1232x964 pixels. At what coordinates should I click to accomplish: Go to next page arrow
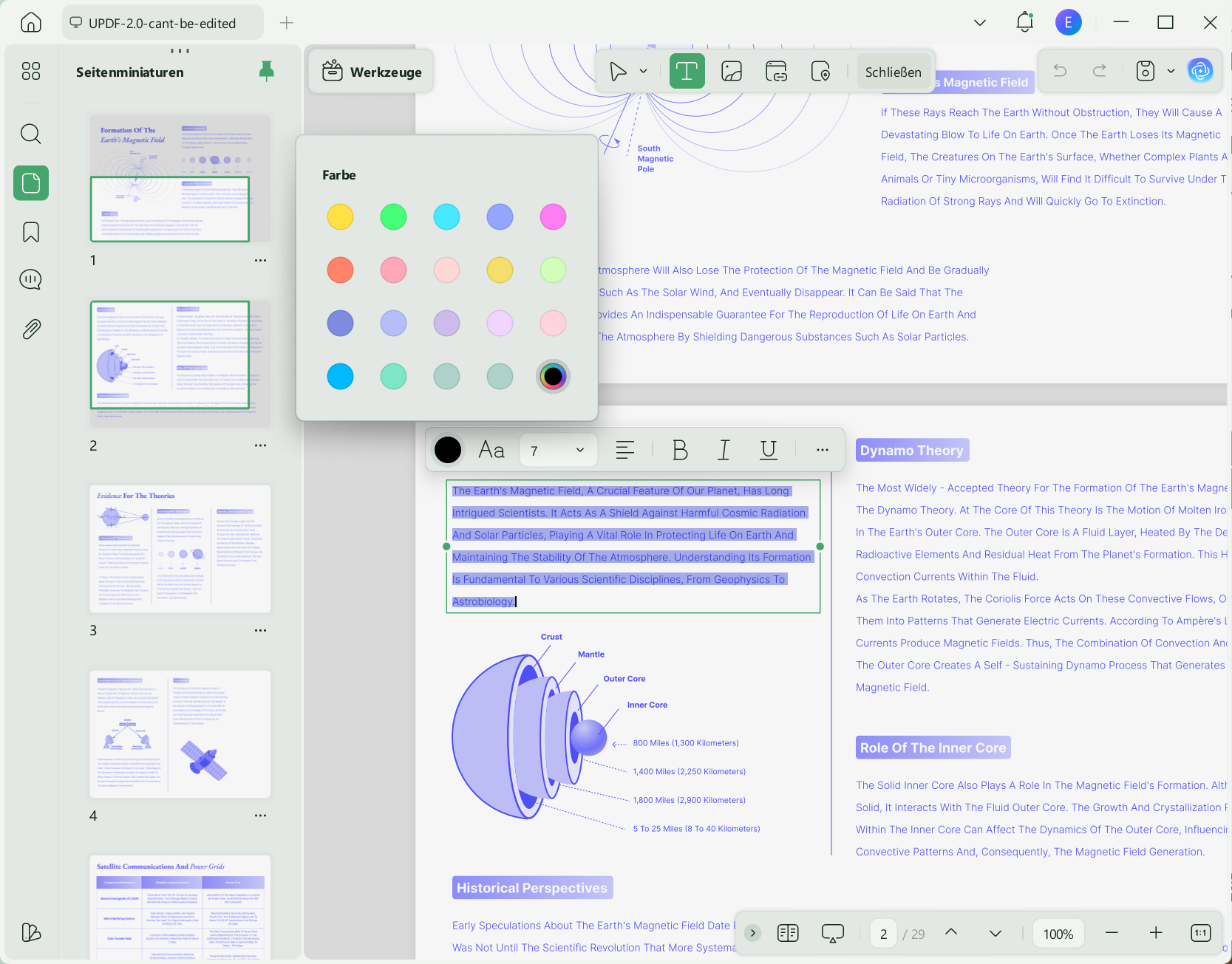click(x=996, y=933)
